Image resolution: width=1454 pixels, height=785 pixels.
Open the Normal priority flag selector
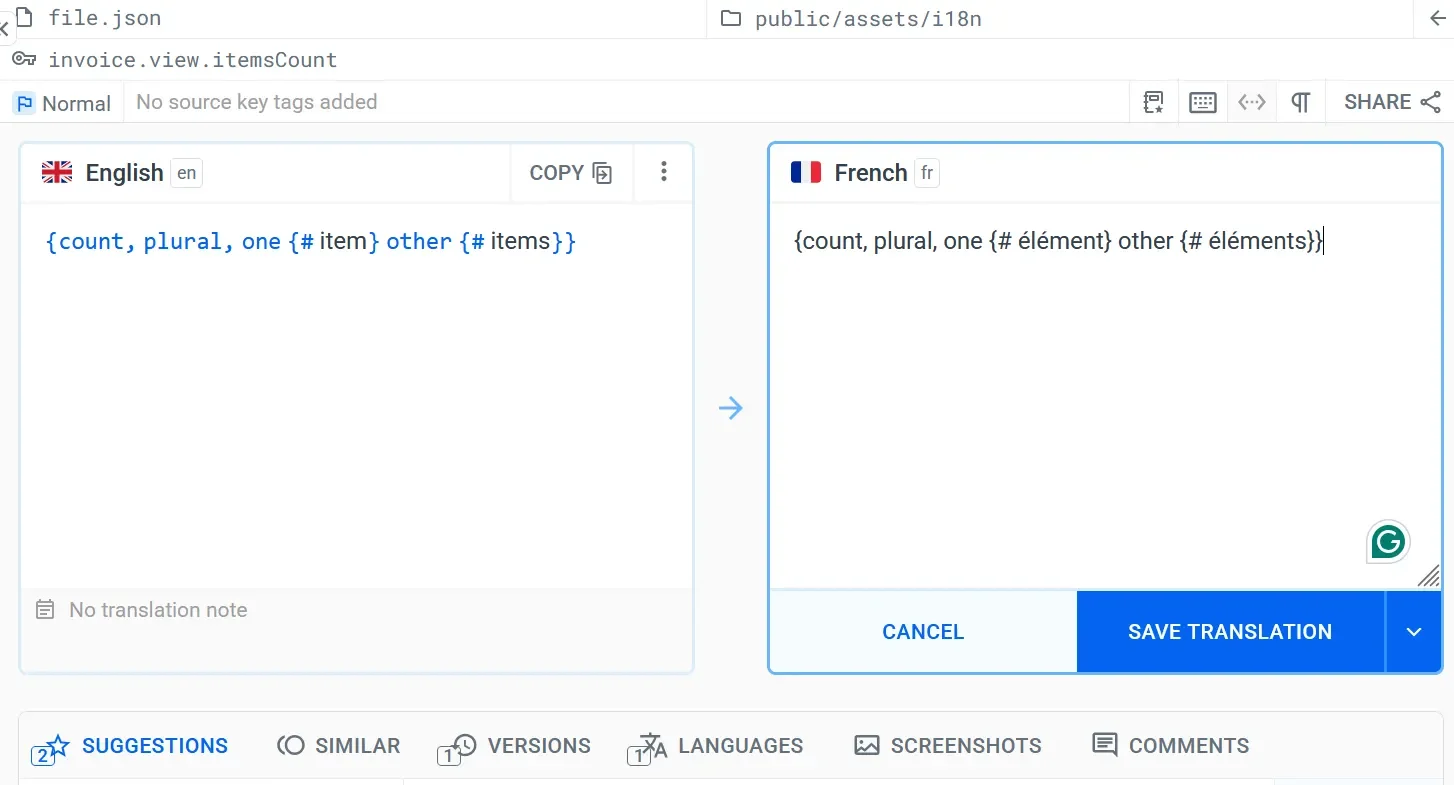[62, 103]
